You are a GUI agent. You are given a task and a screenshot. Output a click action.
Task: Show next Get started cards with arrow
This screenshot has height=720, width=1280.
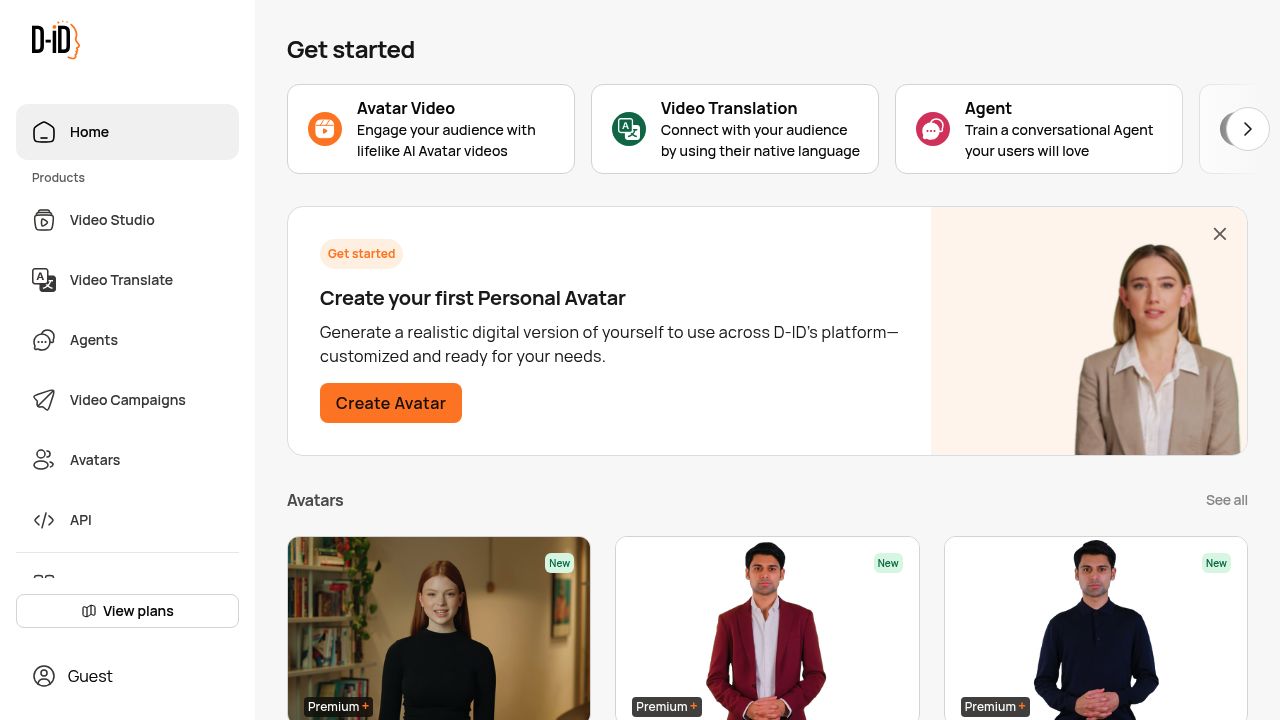(1248, 129)
